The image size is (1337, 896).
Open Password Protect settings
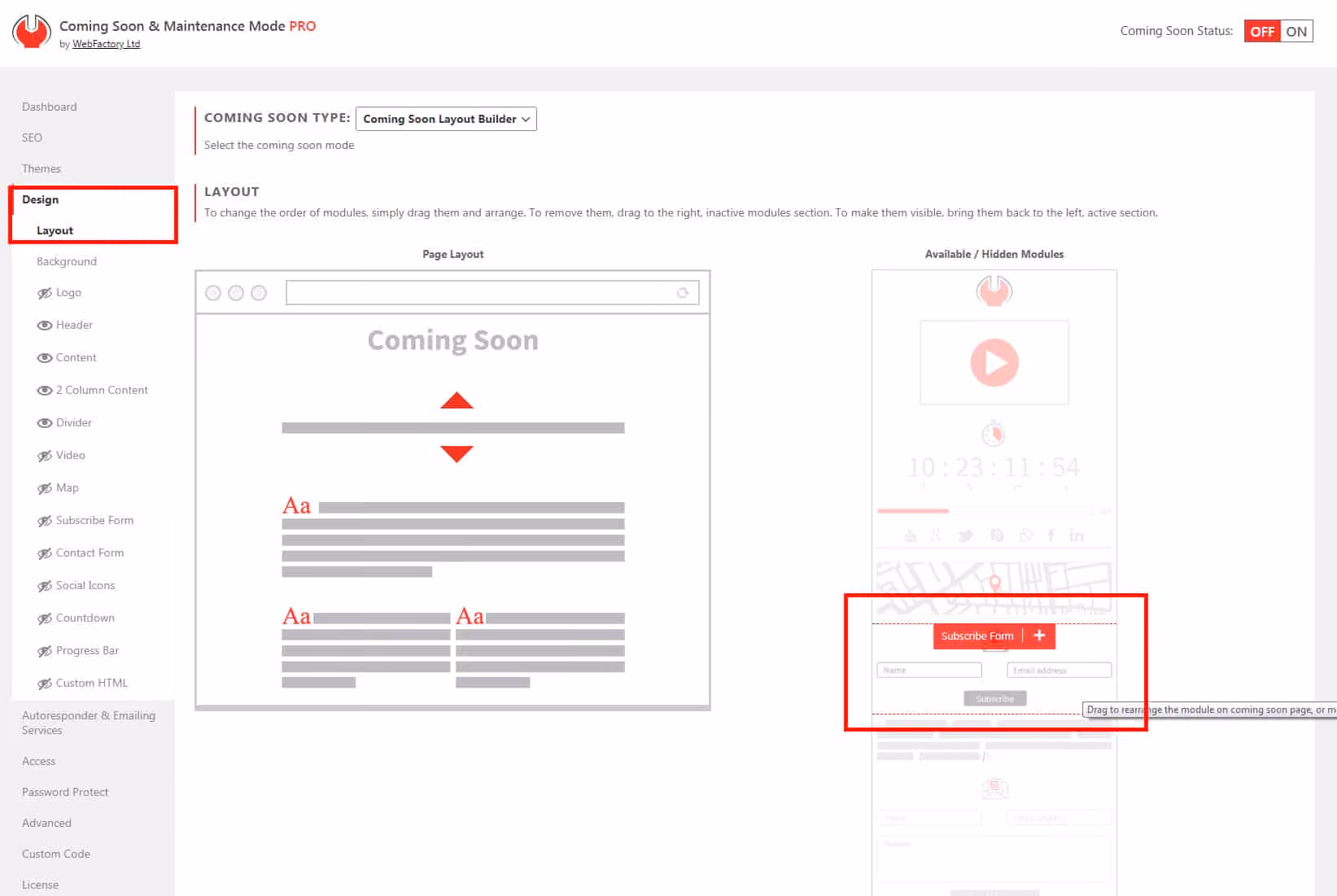click(x=65, y=792)
